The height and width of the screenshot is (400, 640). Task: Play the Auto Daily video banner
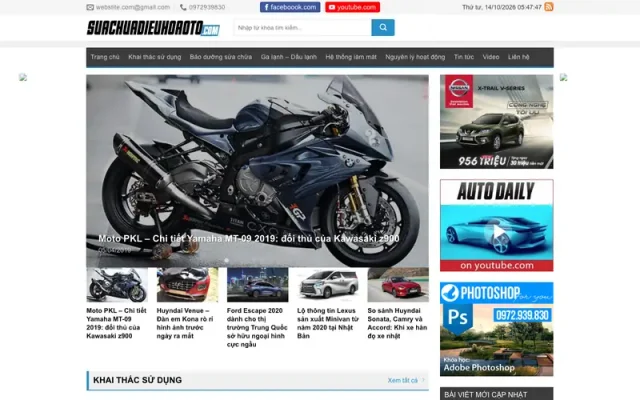pyautogui.click(x=496, y=225)
